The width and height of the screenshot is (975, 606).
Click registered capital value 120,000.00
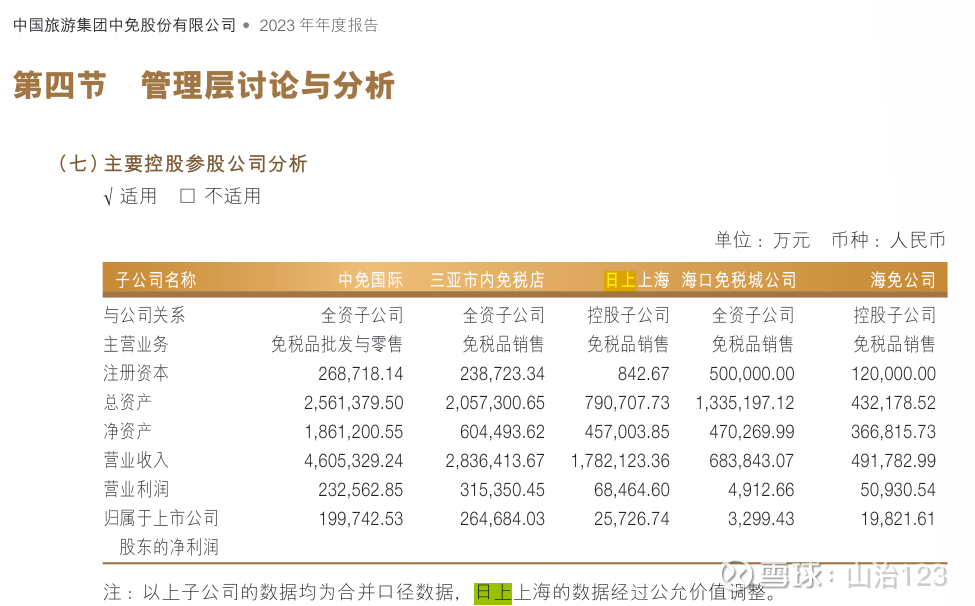click(894, 374)
